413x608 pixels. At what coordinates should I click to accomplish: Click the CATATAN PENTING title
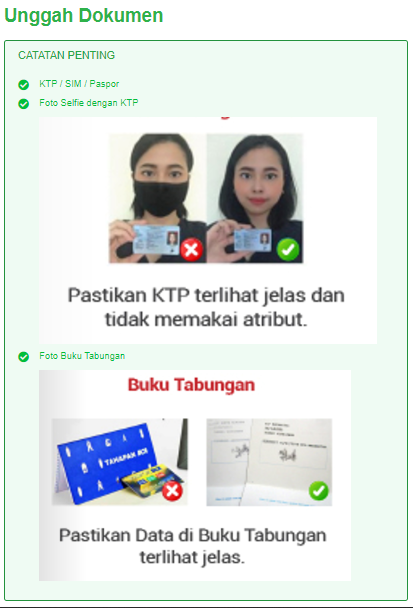point(66,55)
